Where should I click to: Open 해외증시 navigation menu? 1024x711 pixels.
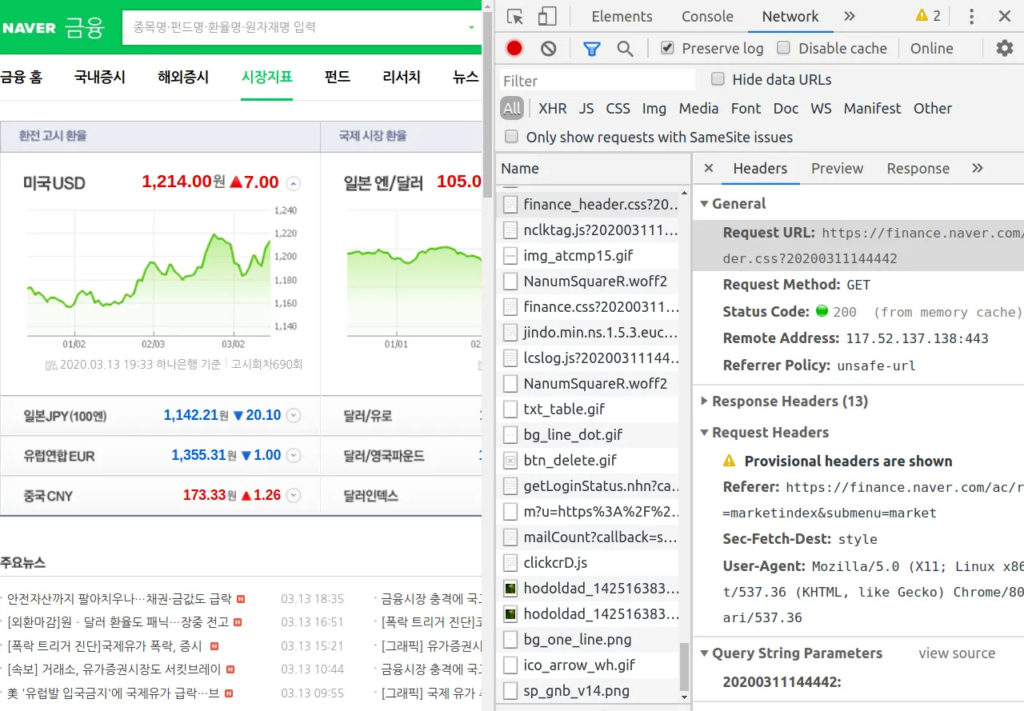184,77
